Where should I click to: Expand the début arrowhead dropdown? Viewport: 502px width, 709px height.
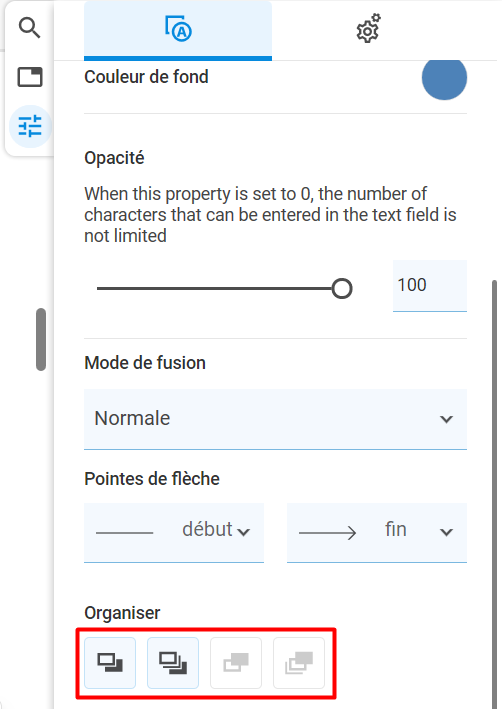tap(174, 533)
